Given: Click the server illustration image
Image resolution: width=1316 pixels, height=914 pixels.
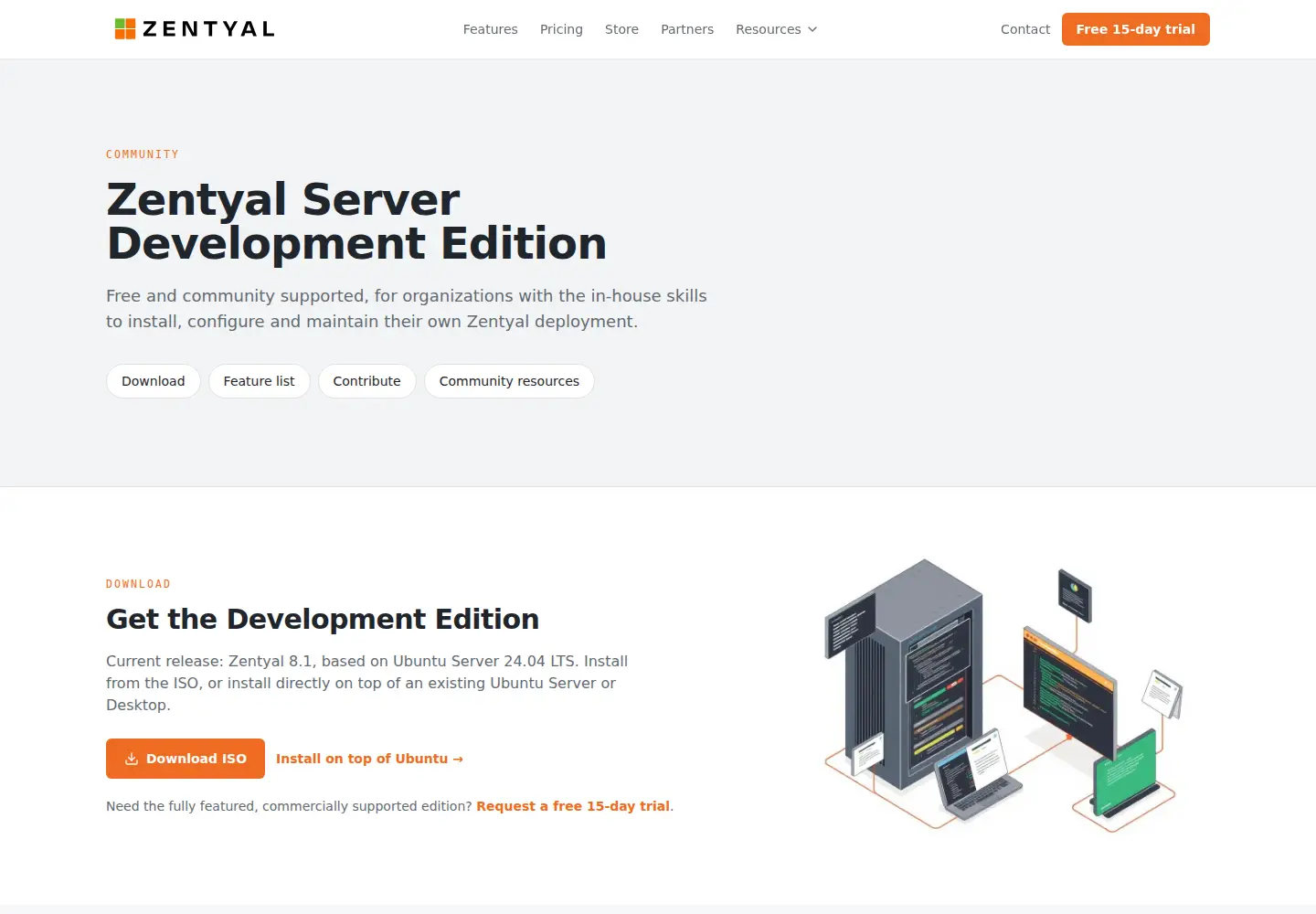Looking at the screenshot, I should 1003,695.
